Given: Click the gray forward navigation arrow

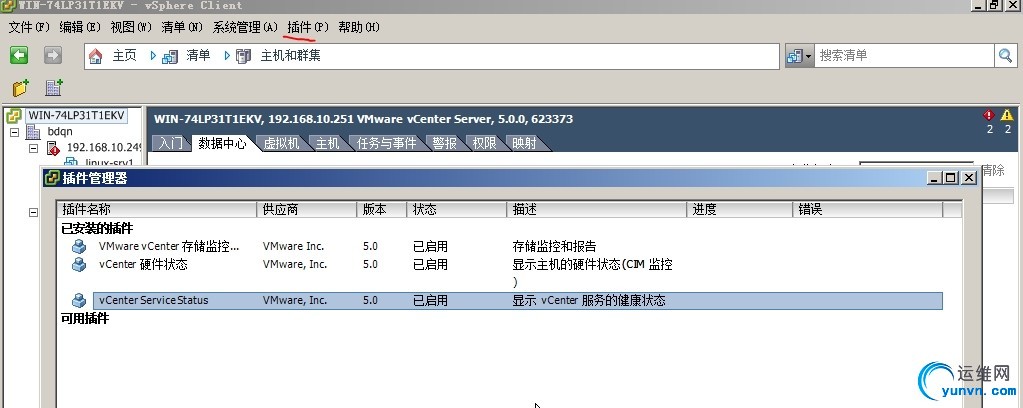Looking at the screenshot, I should pos(53,55).
